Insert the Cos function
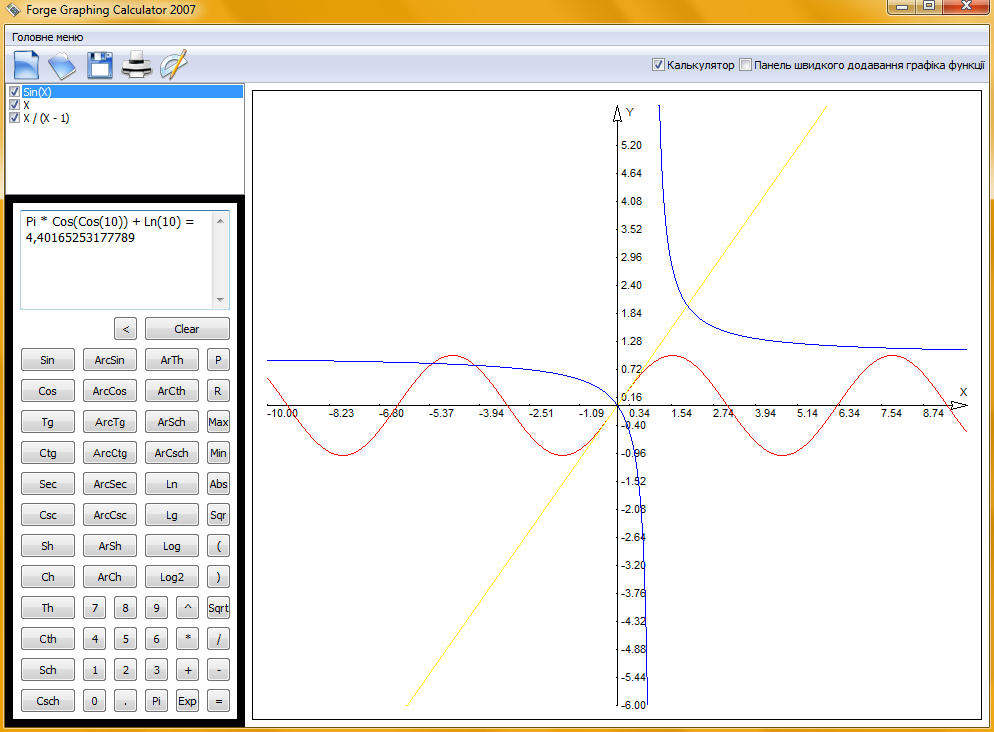The image size is (994, 732). (48, 391)
